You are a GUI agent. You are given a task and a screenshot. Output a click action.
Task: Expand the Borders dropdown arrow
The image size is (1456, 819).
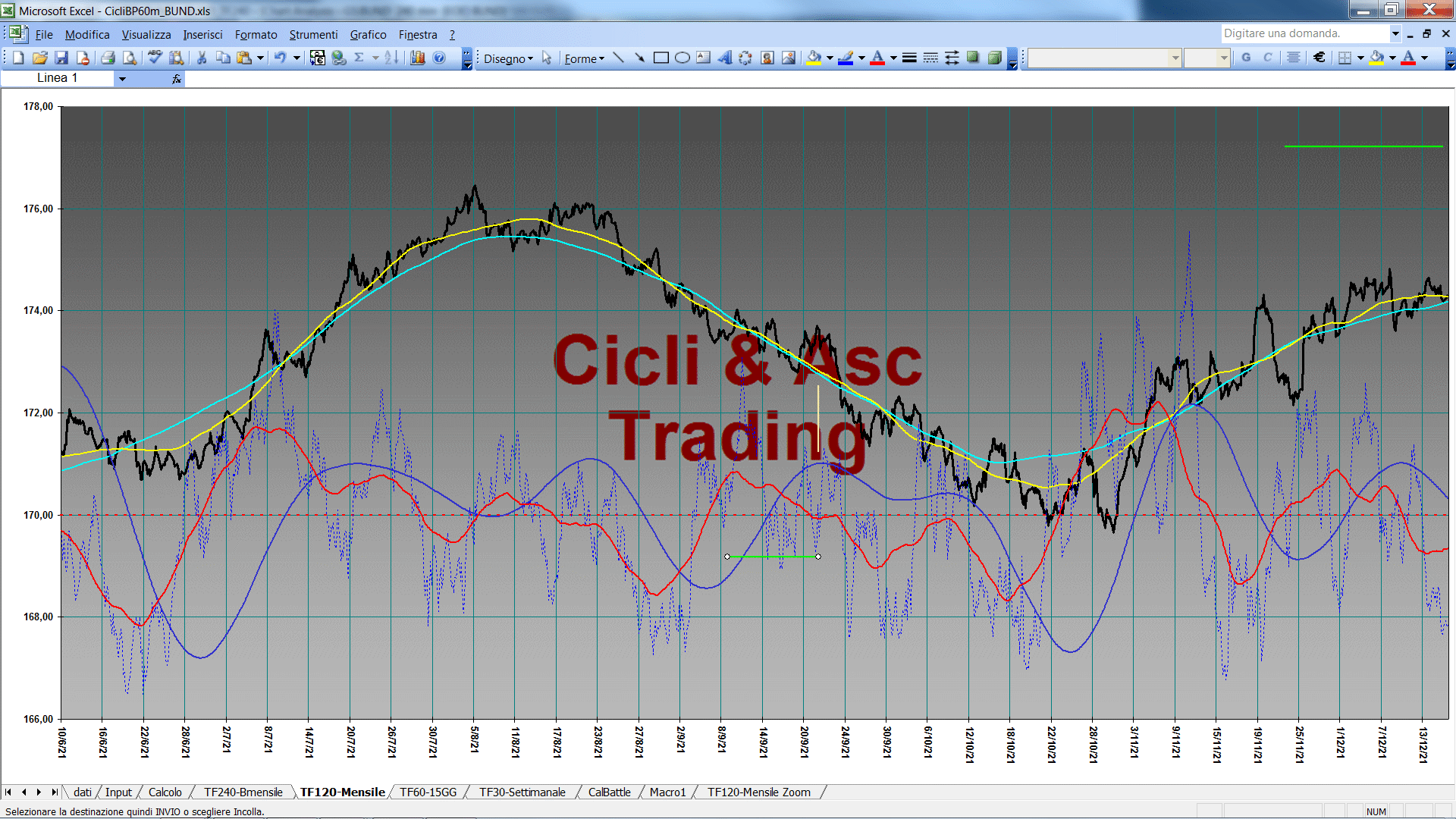pos(1360,58)
